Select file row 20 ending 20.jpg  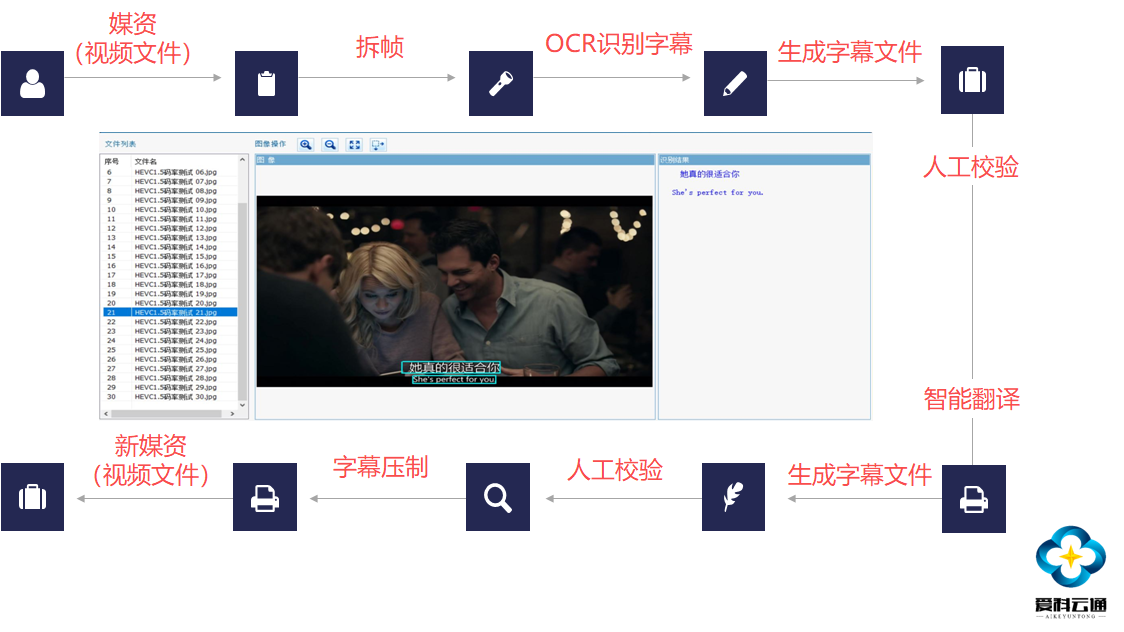point(171,303)
